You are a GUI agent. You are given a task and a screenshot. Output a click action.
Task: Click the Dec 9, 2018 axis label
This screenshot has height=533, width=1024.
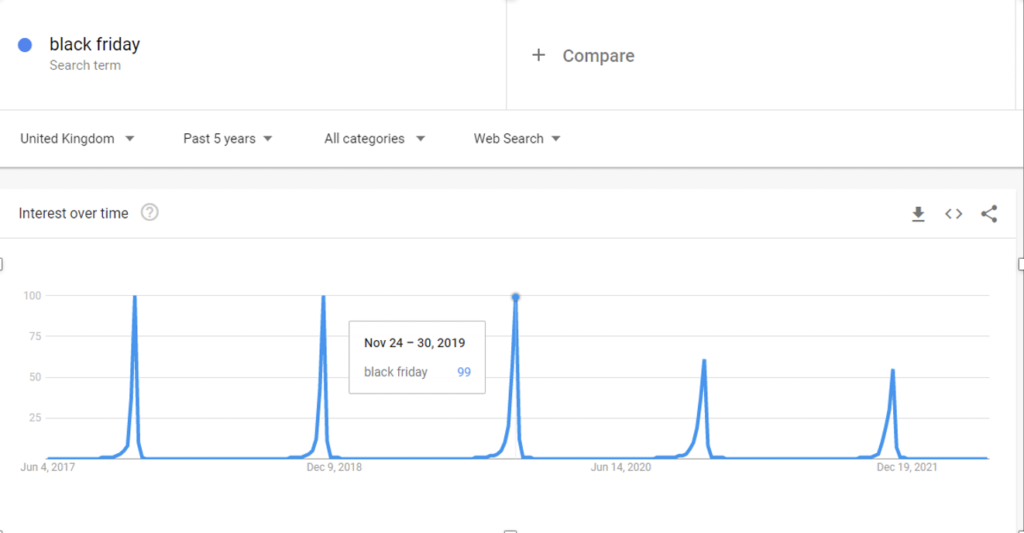point(335,467)
